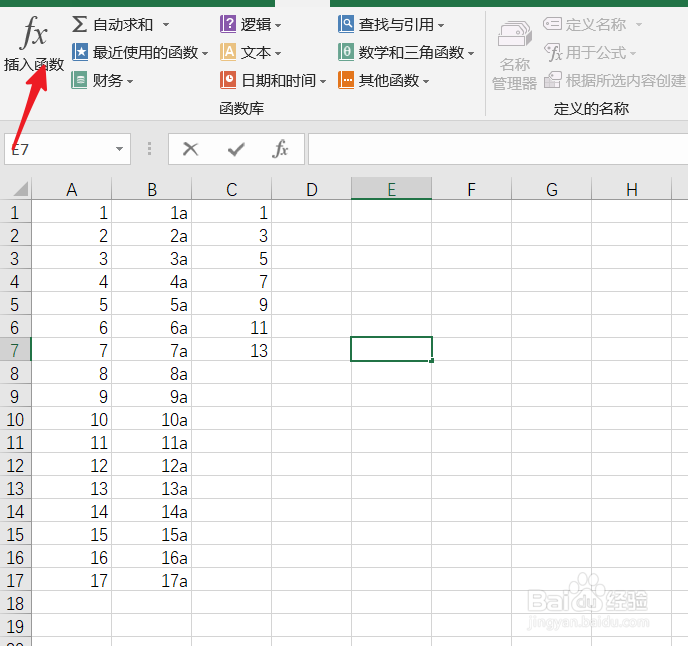
Task: Select column C header
Action: point(232,190)
